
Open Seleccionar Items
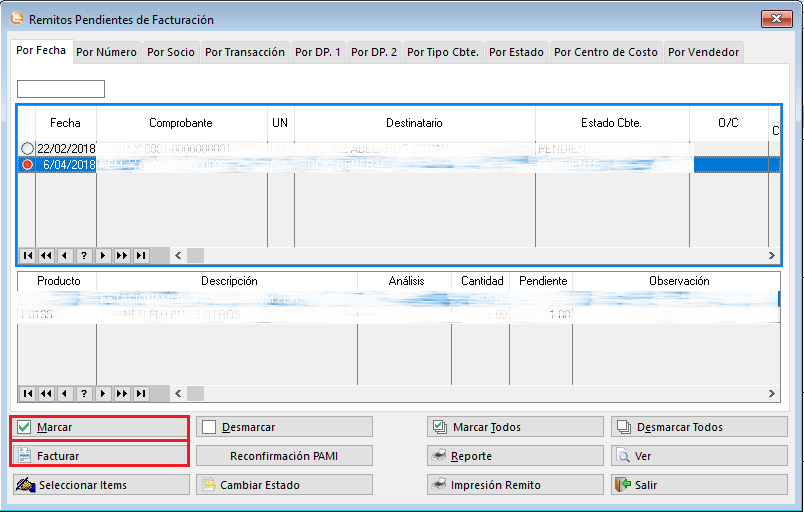coord(99,485)
